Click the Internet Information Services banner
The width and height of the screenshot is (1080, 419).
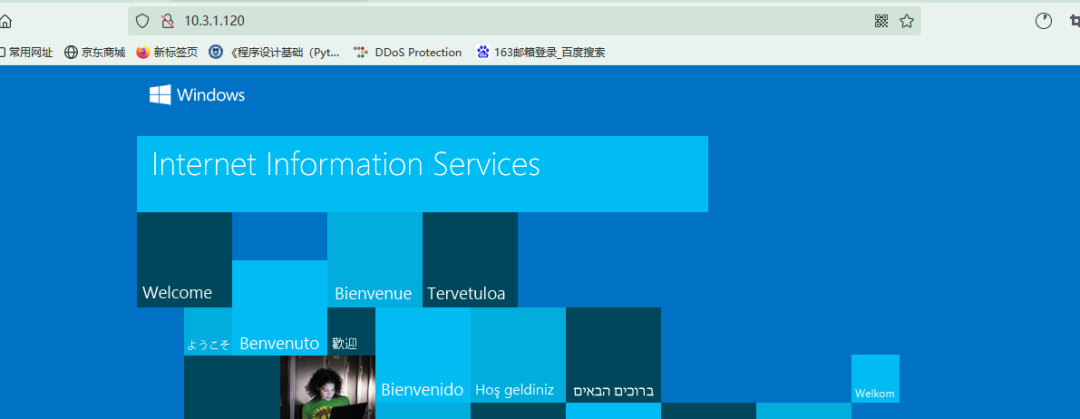422,174
